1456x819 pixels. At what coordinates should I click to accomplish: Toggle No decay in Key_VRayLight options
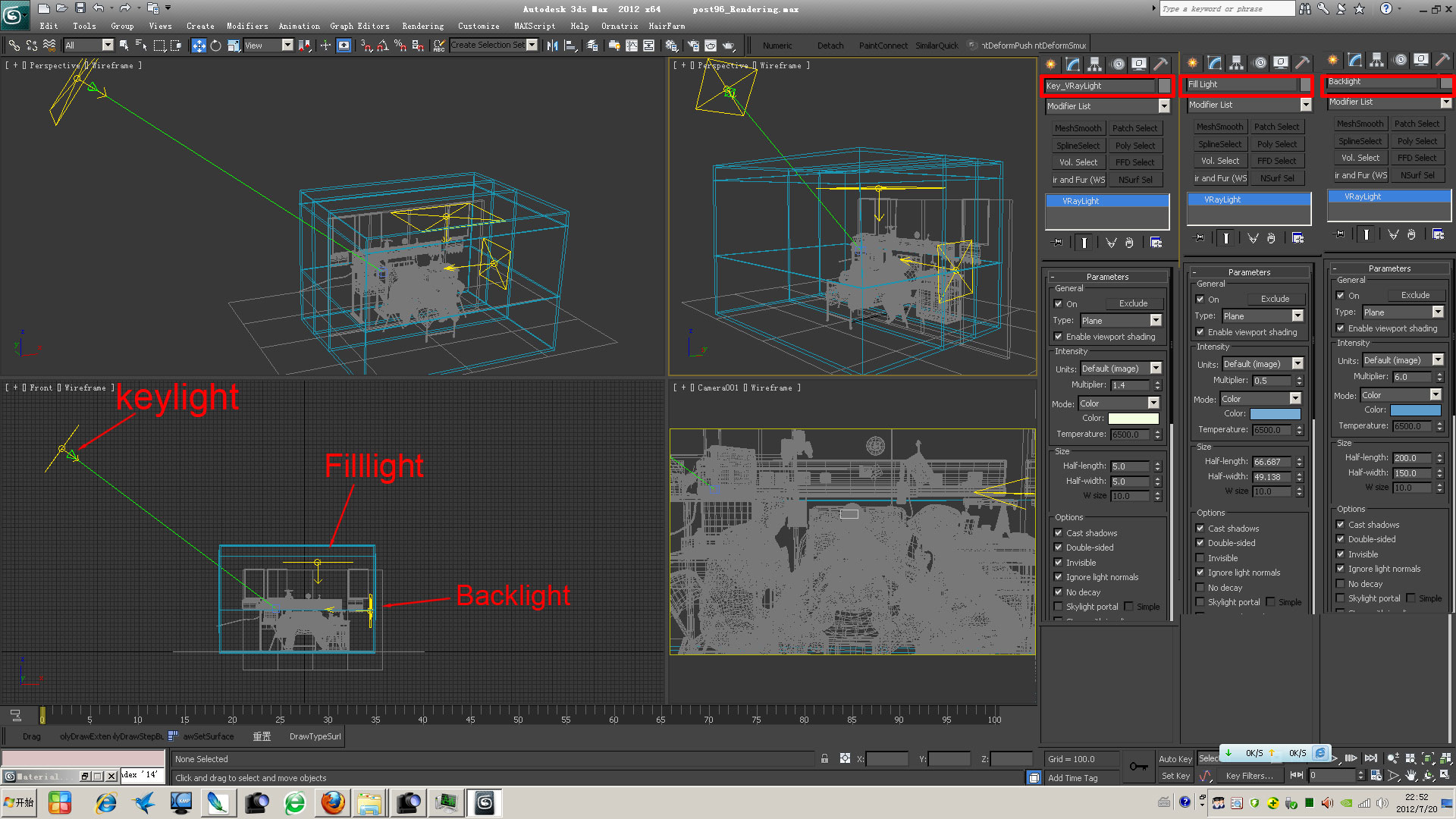point(1058,592)
